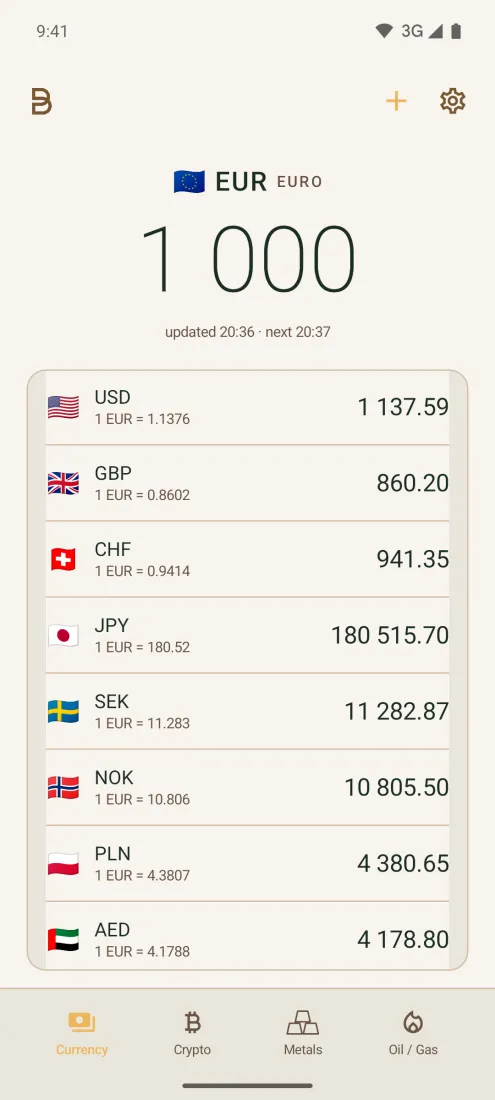Tap the NOK currency row
Viewport: 495px width, 1100px height.
[248, 787]
